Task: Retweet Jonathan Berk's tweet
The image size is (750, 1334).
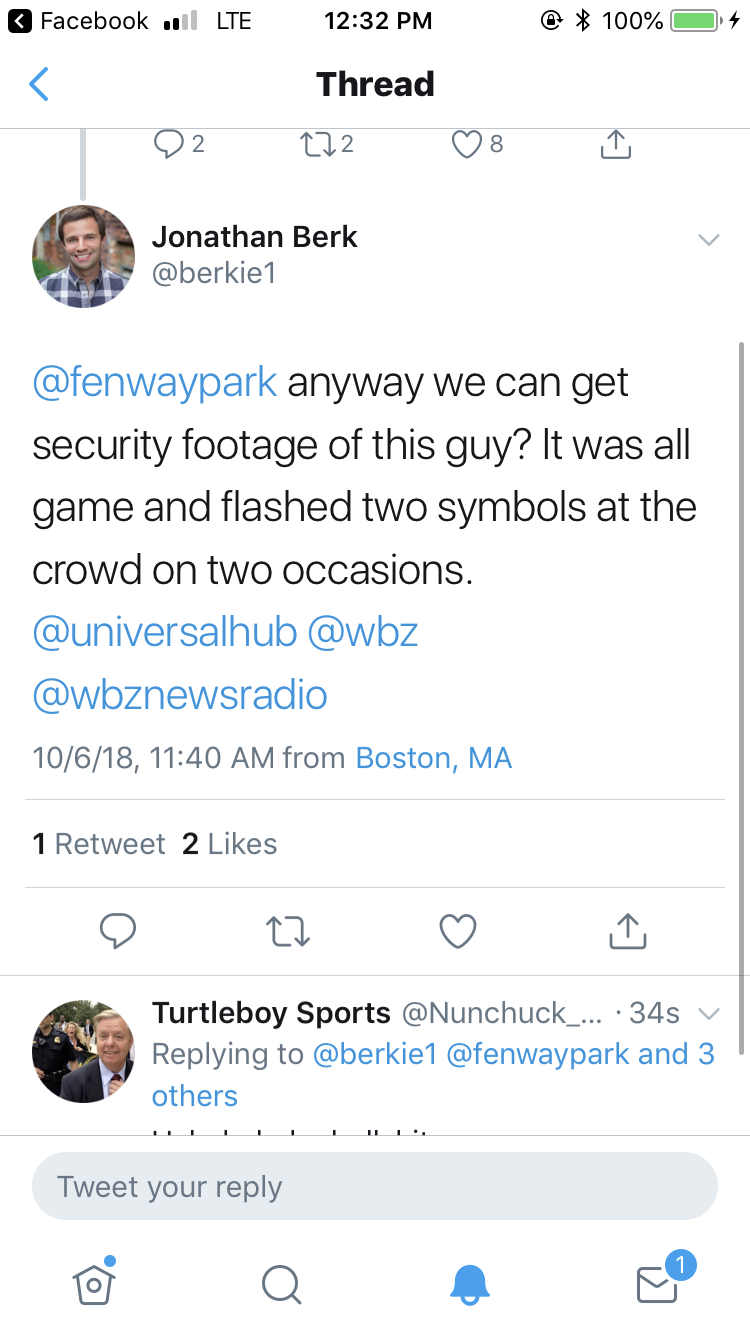Action: (x=288, y=931)
